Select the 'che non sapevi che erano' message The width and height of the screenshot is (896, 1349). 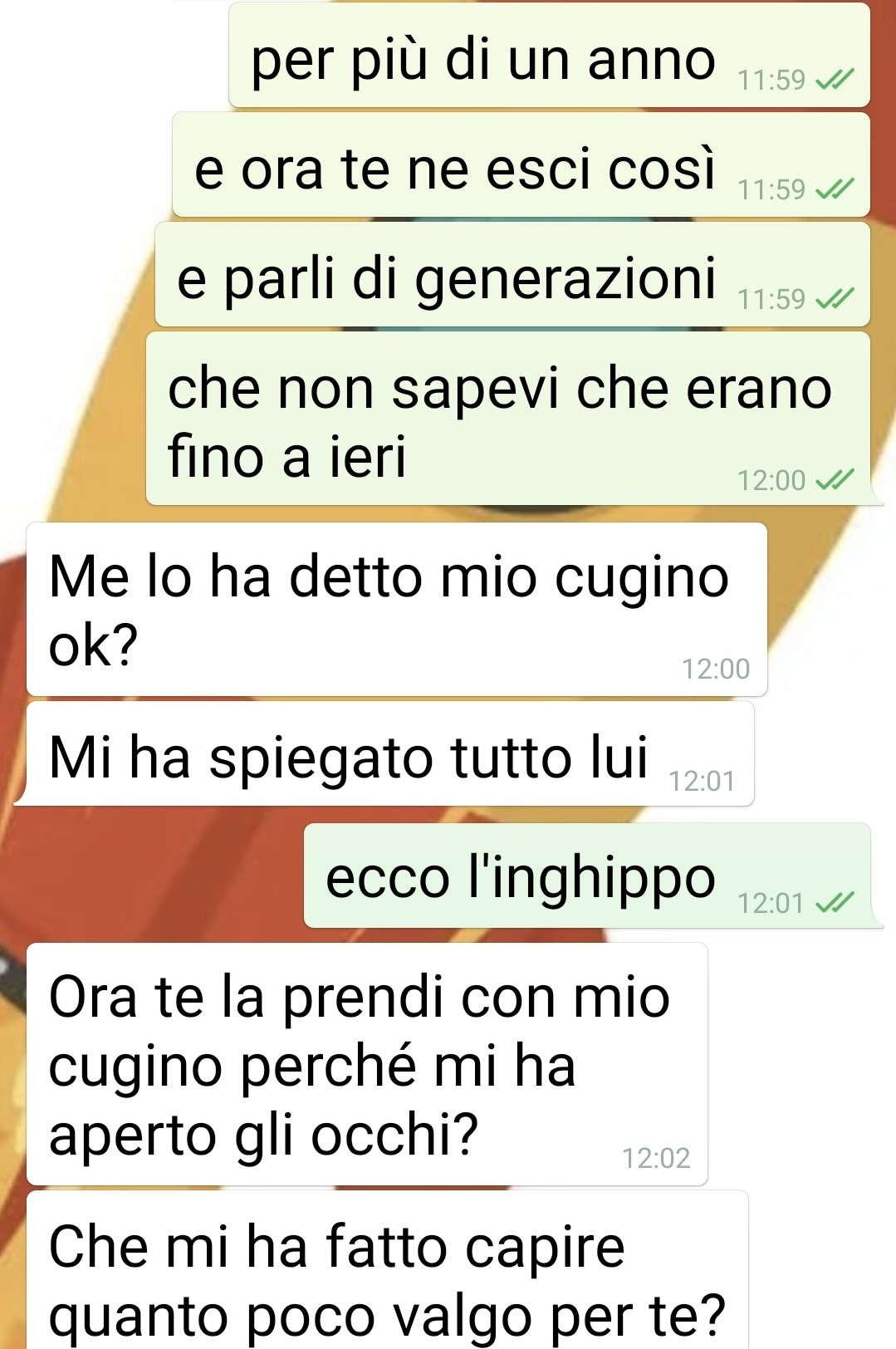508,419
